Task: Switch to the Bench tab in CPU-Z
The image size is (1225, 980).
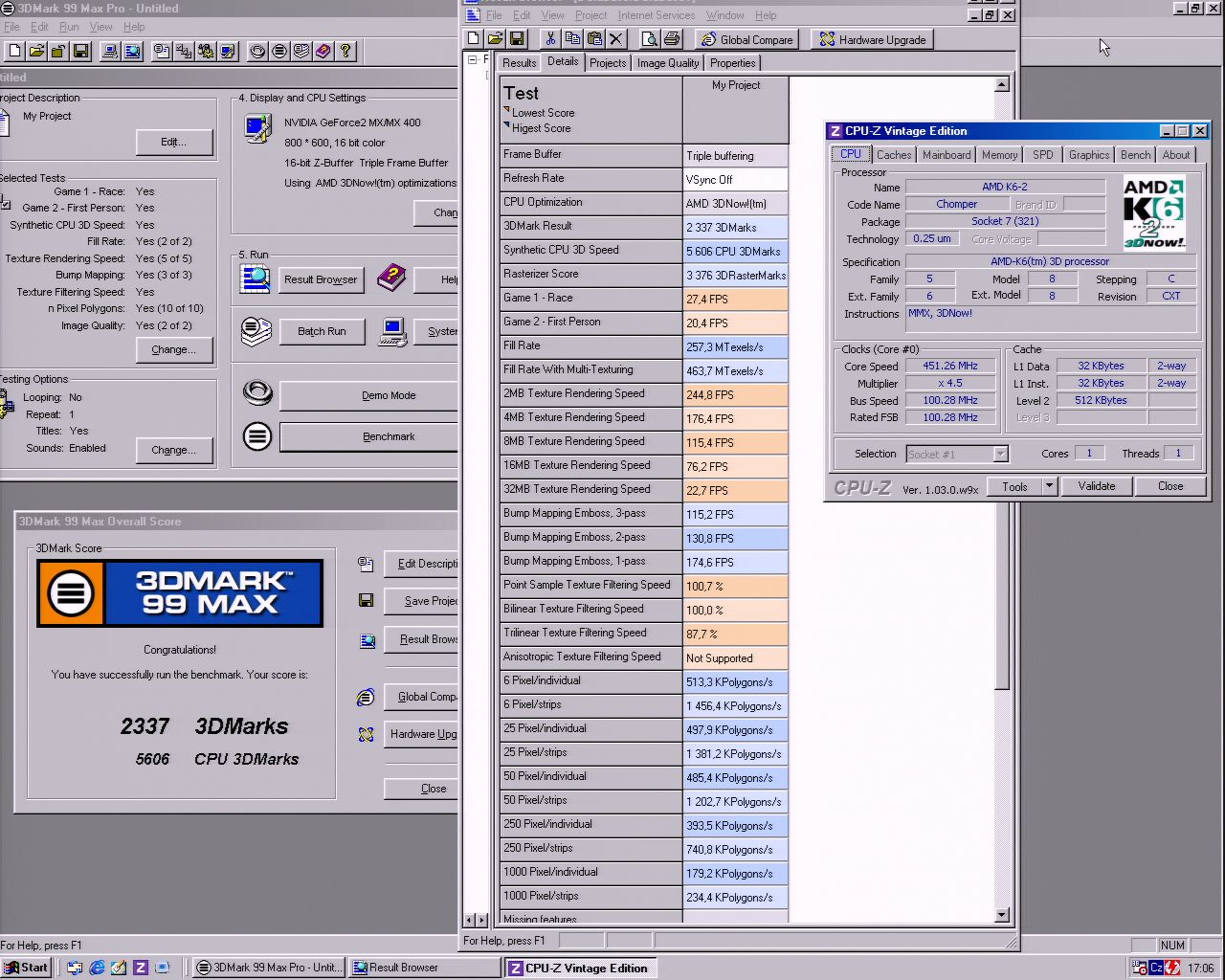Action: [1136, 155]
